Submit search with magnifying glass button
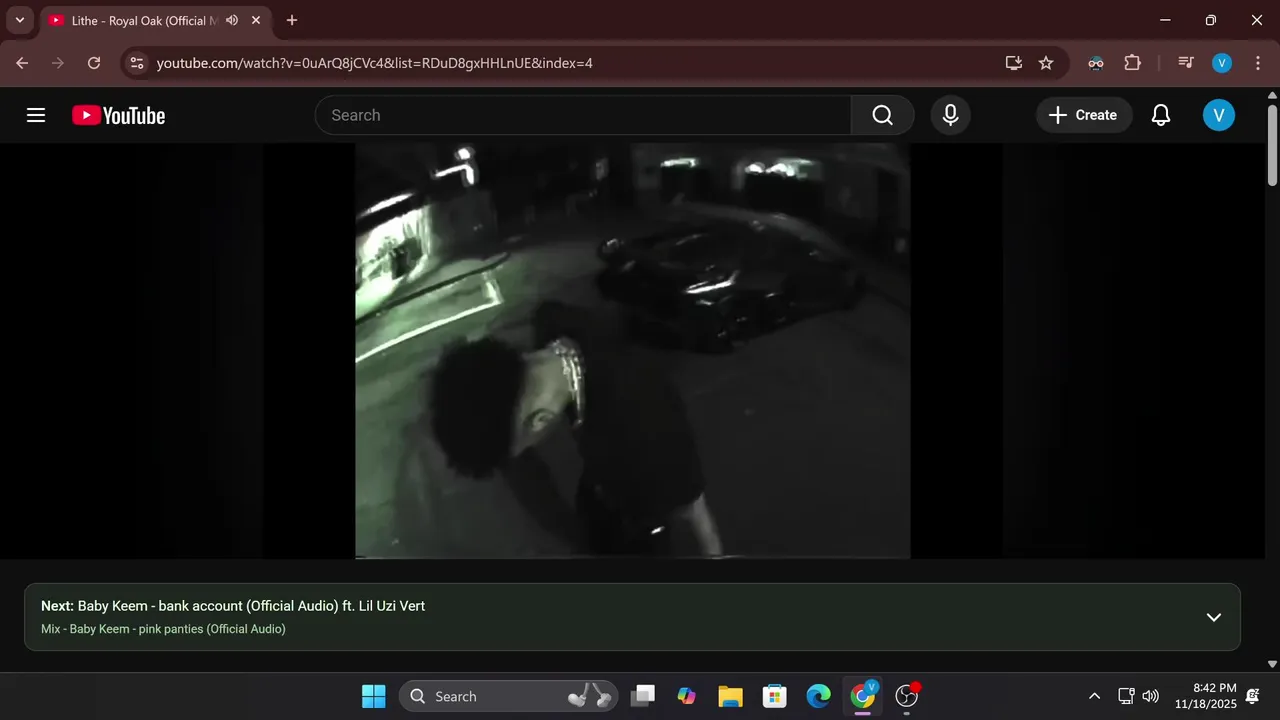1280x720 pixels. point(882,115)
